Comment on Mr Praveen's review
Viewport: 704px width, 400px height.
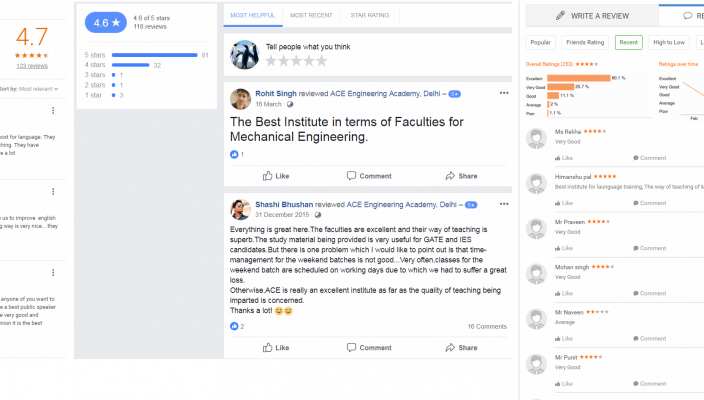(x=650, y=248)
